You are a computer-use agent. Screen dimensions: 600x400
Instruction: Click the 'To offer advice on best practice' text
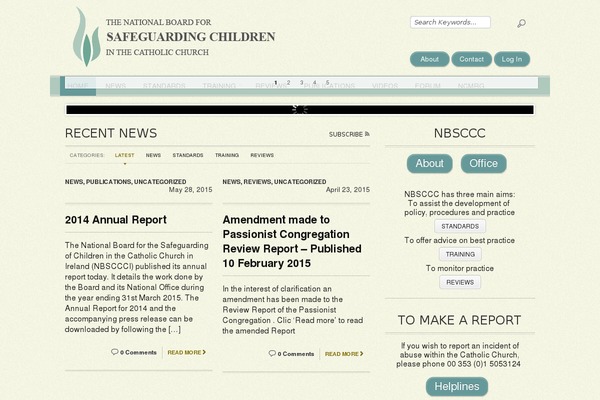[460, 240]
